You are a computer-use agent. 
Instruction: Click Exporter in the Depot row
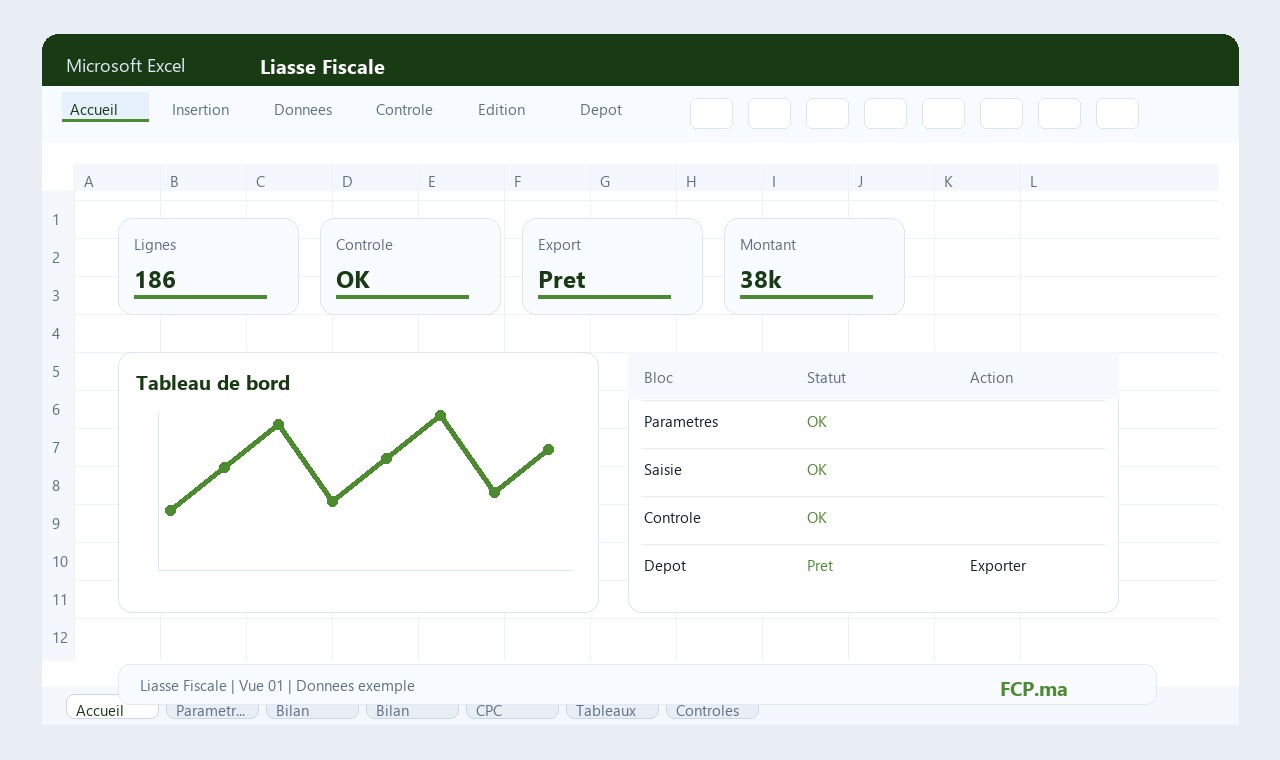click(x=998, y=566)
